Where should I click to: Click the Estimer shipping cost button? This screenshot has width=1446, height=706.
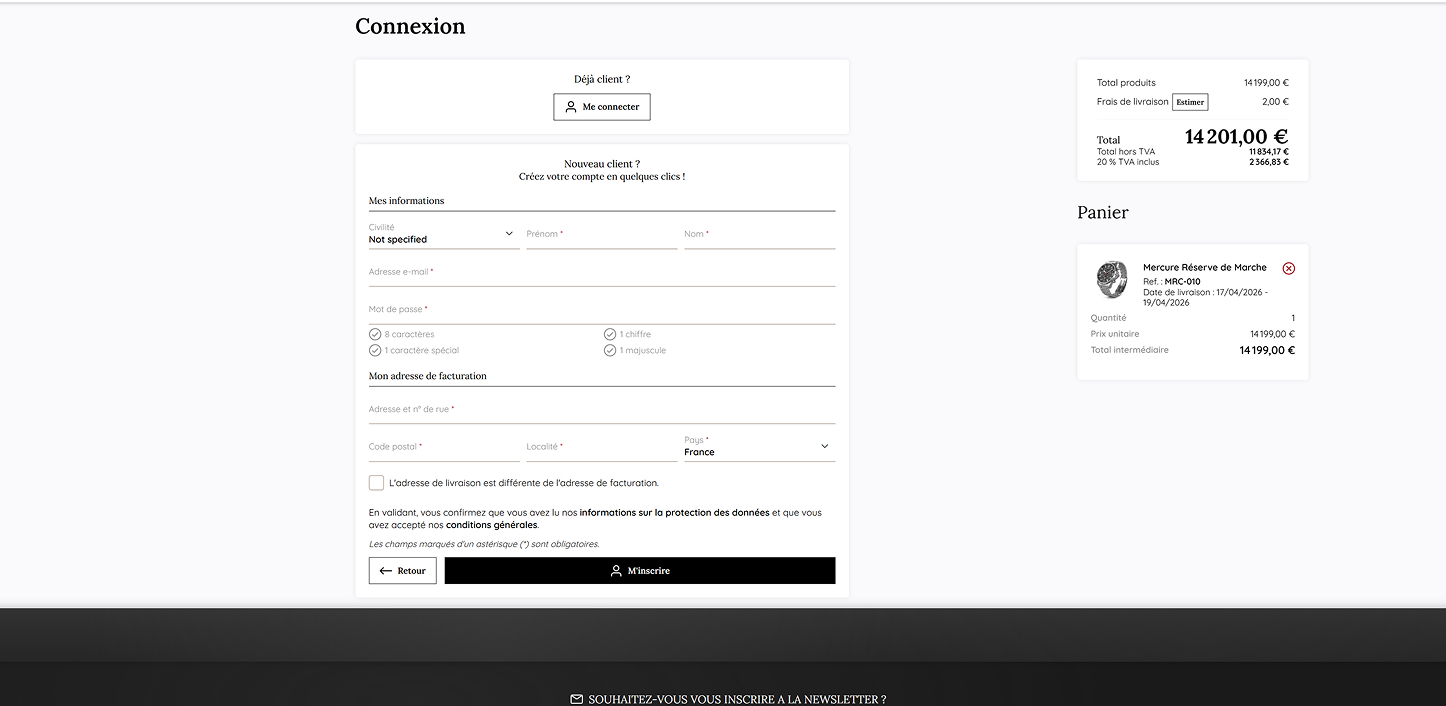point(1189,101)
